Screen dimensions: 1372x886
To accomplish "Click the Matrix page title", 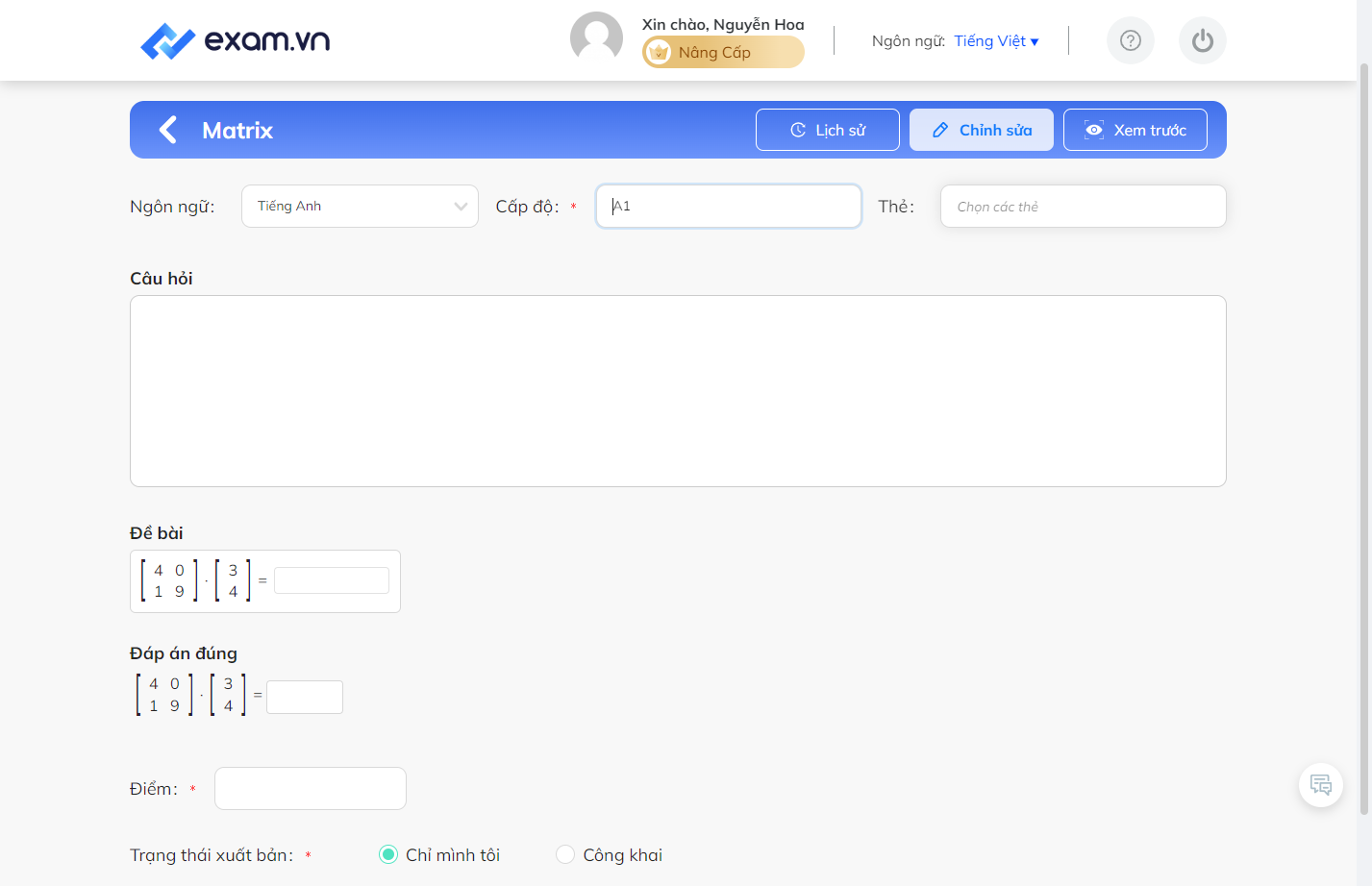I will tap(237, 130).
